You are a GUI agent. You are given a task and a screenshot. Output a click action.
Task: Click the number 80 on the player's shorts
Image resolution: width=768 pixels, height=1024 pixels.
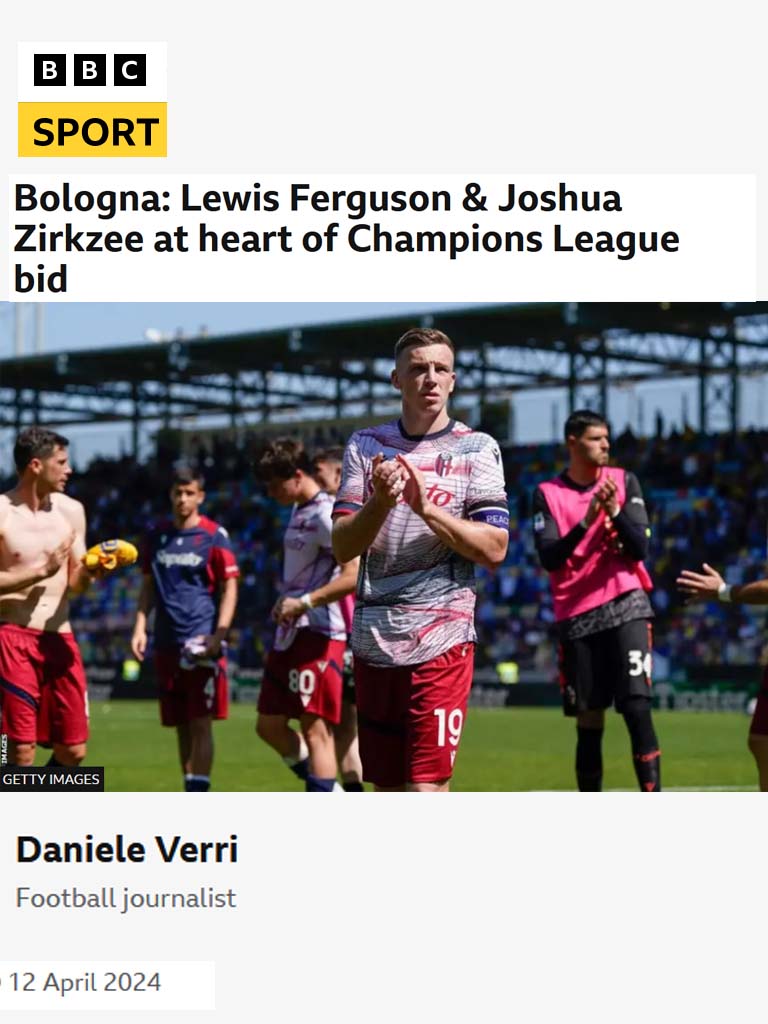click(302, 682)
